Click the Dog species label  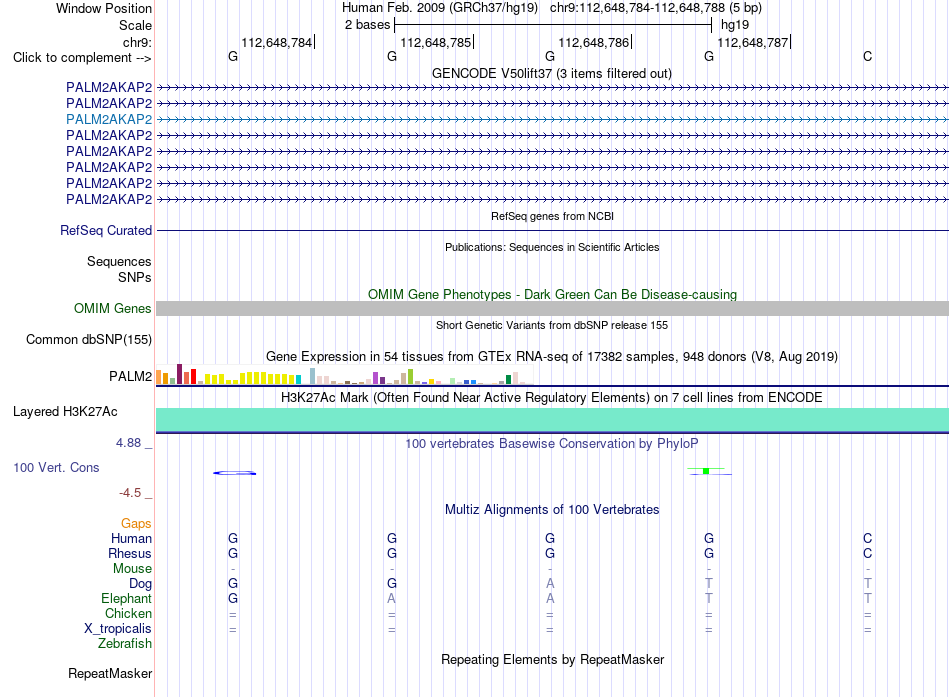click(141, 584)
